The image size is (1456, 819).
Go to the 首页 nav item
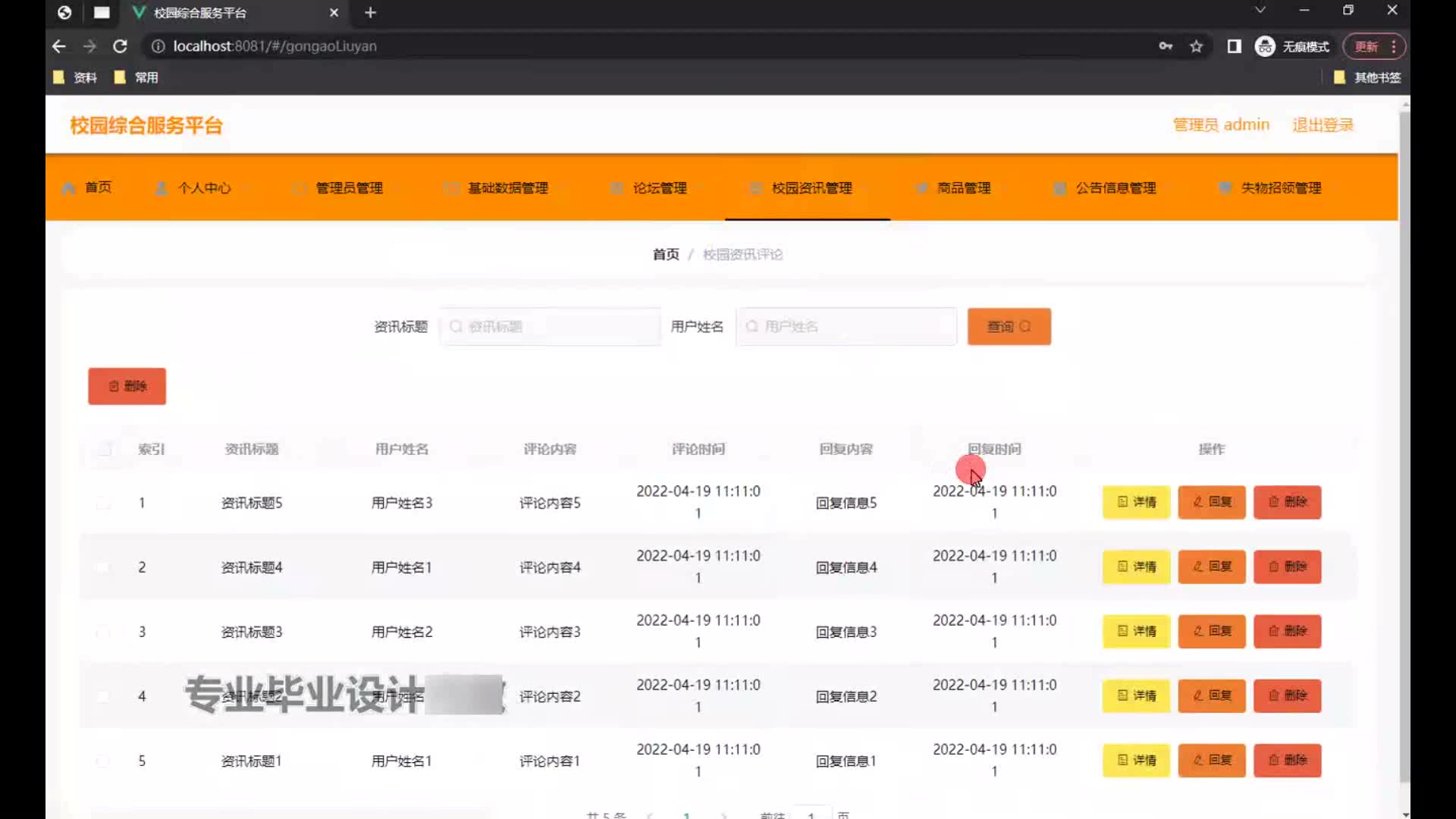97,187
